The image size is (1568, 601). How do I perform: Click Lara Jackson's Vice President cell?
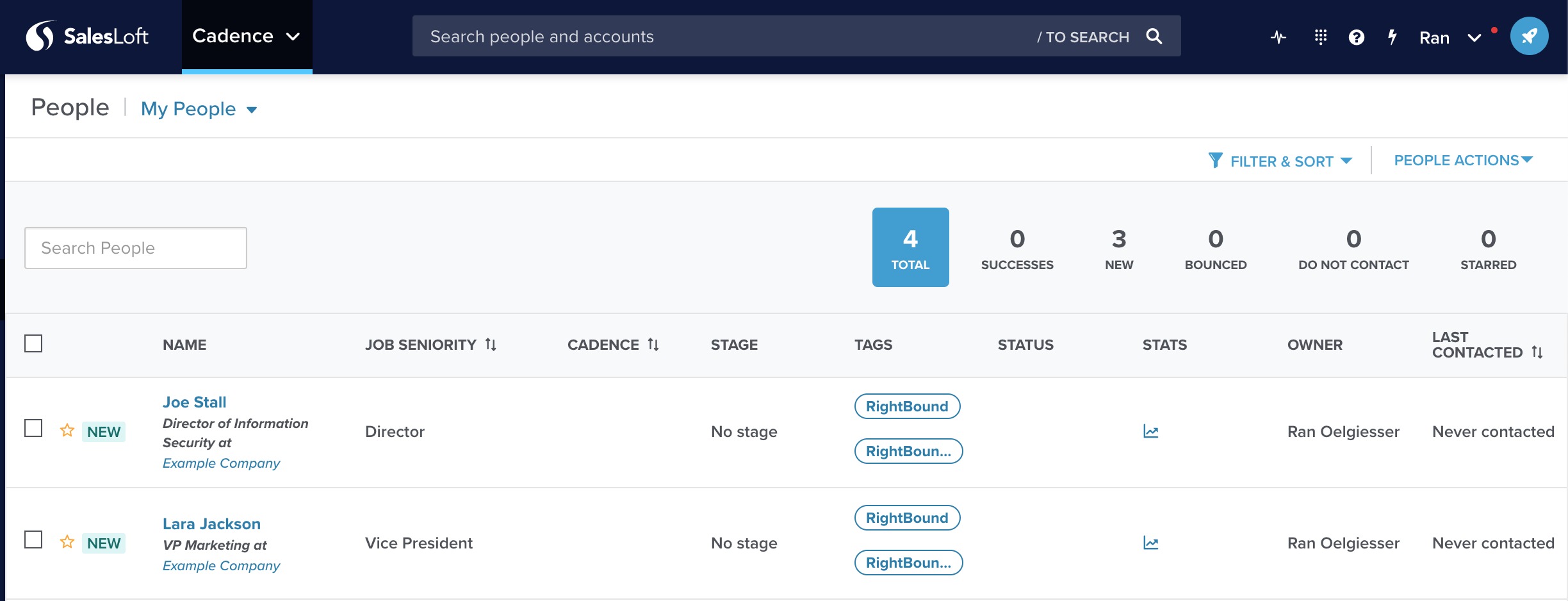click(x=419, y=543)
